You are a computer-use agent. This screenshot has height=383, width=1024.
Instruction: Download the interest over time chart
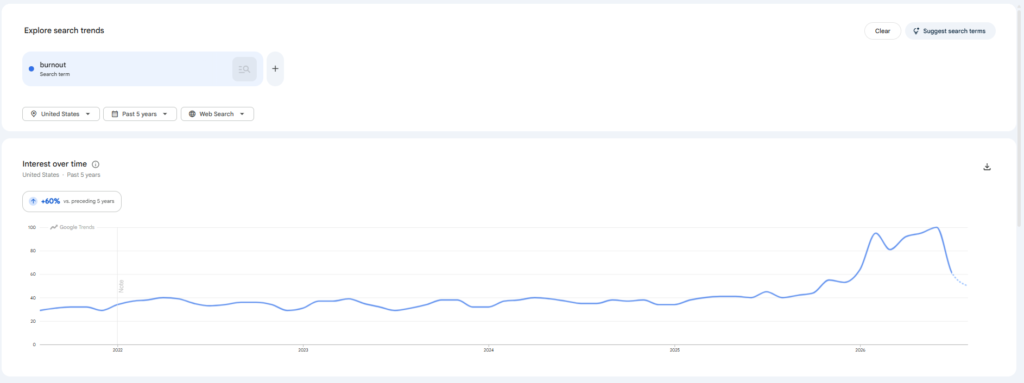pos(987,167)
